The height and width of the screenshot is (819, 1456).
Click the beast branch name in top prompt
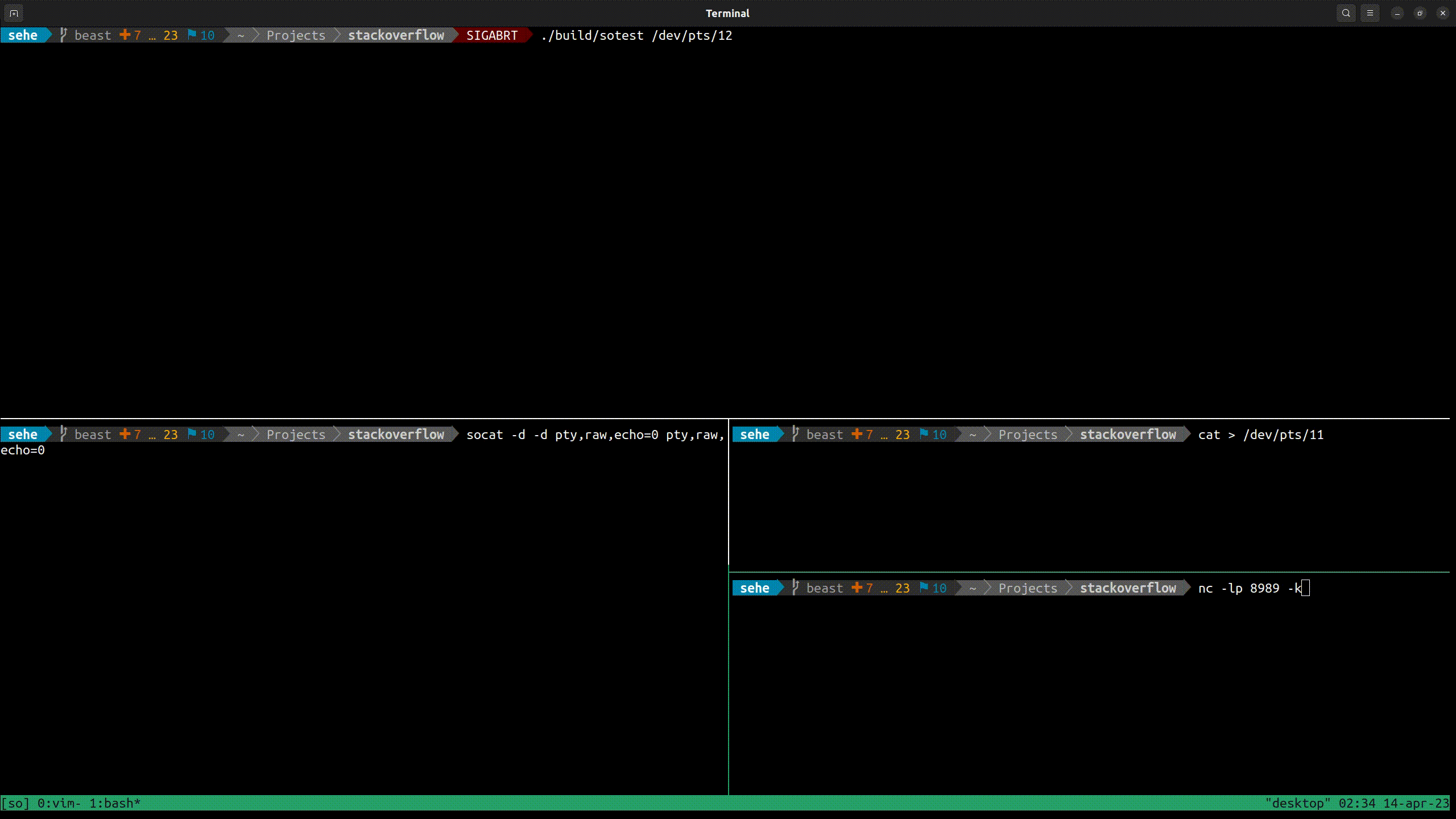coord(93,35)
